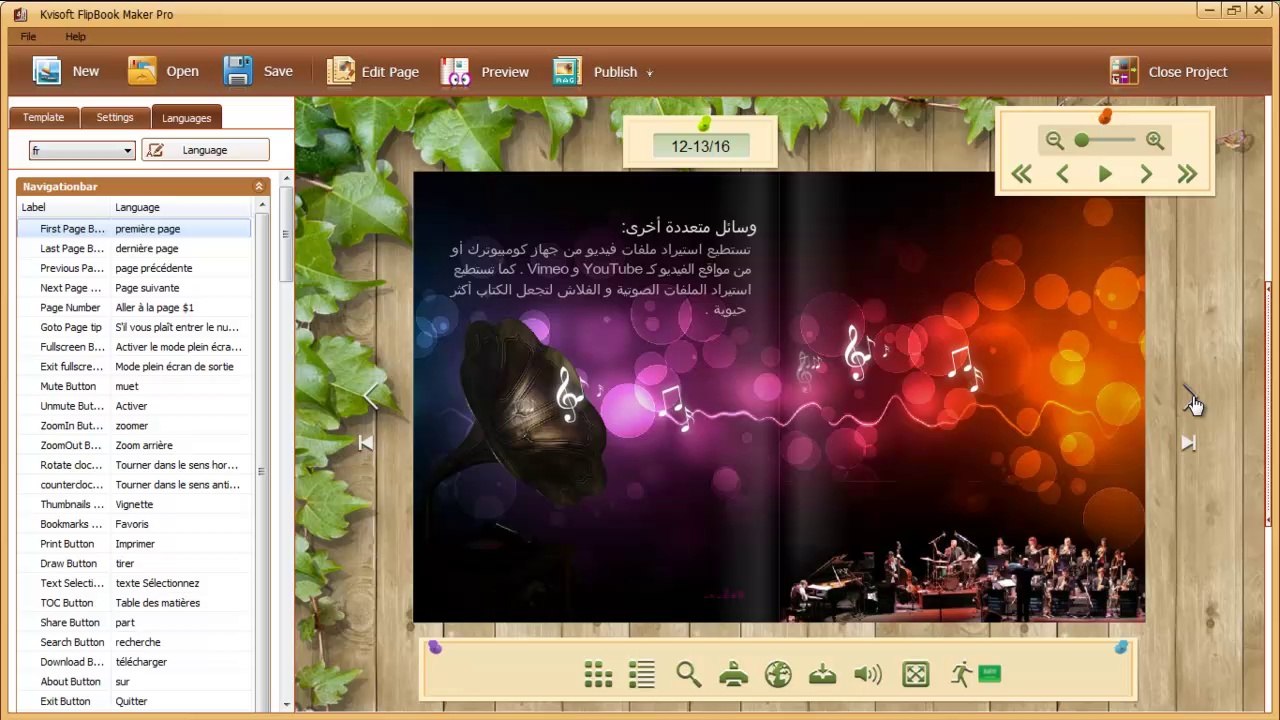Select the 'Table des matières' translation
The width and height of the screenshot is (1280, 720).
(158, 603)
